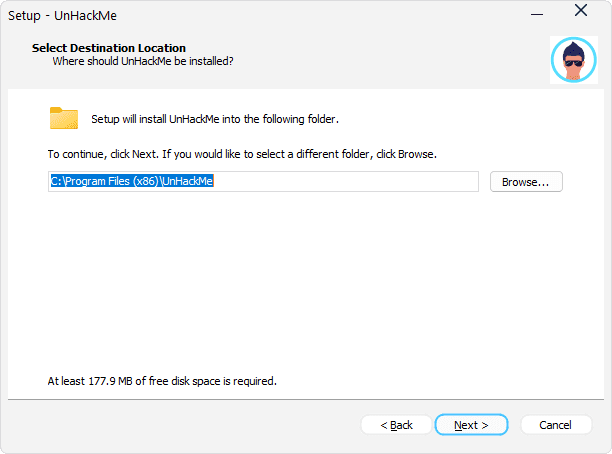612x454 pixels.
Task: Click the blank white area below the path field
Action: click(x=300, y=280)
